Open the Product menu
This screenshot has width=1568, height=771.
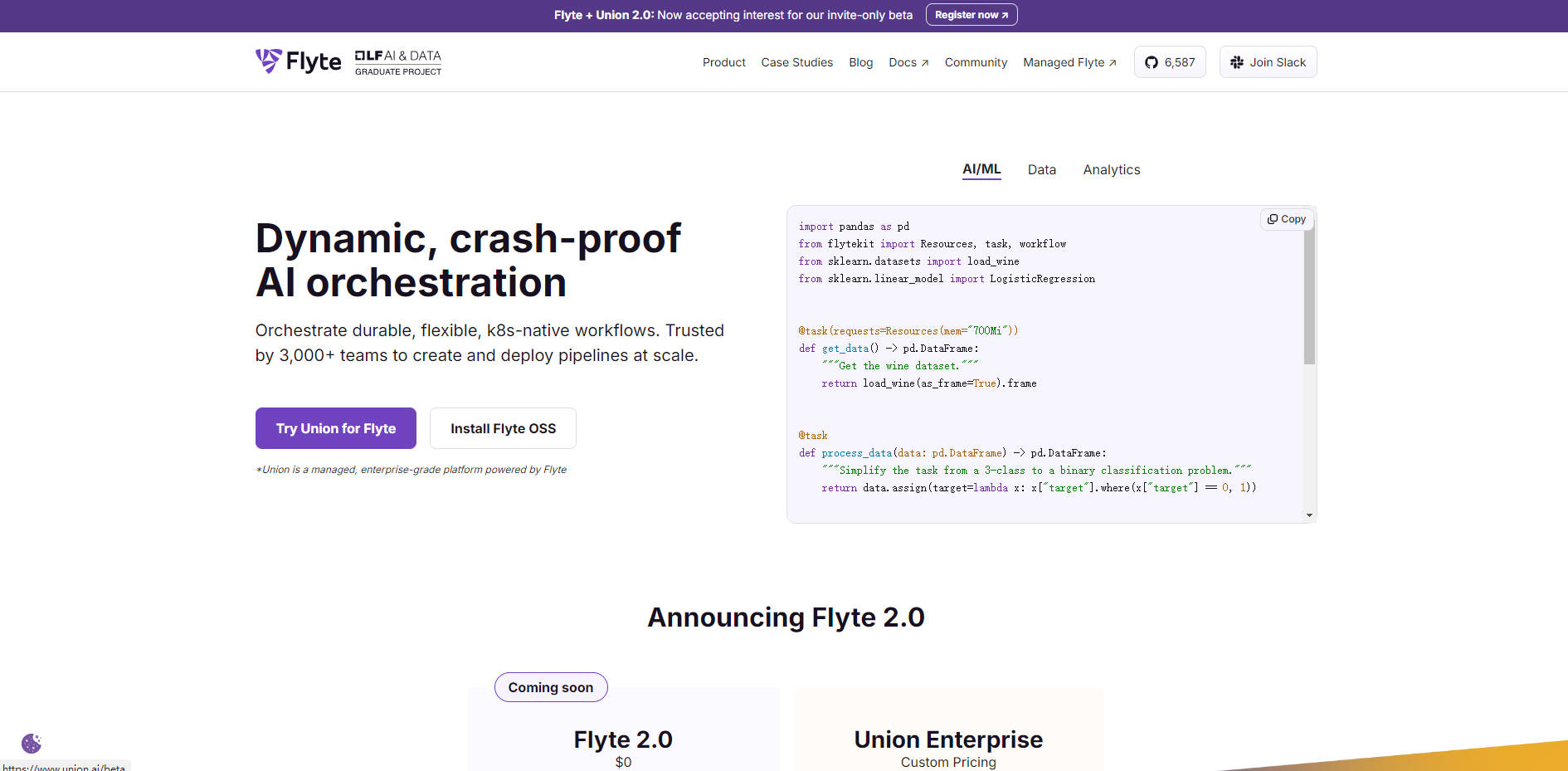pos(723,62)
